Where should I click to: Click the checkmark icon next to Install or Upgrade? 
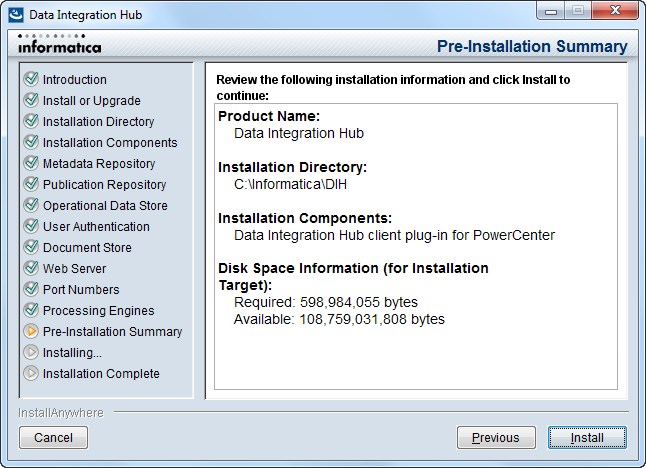(31, 100)
